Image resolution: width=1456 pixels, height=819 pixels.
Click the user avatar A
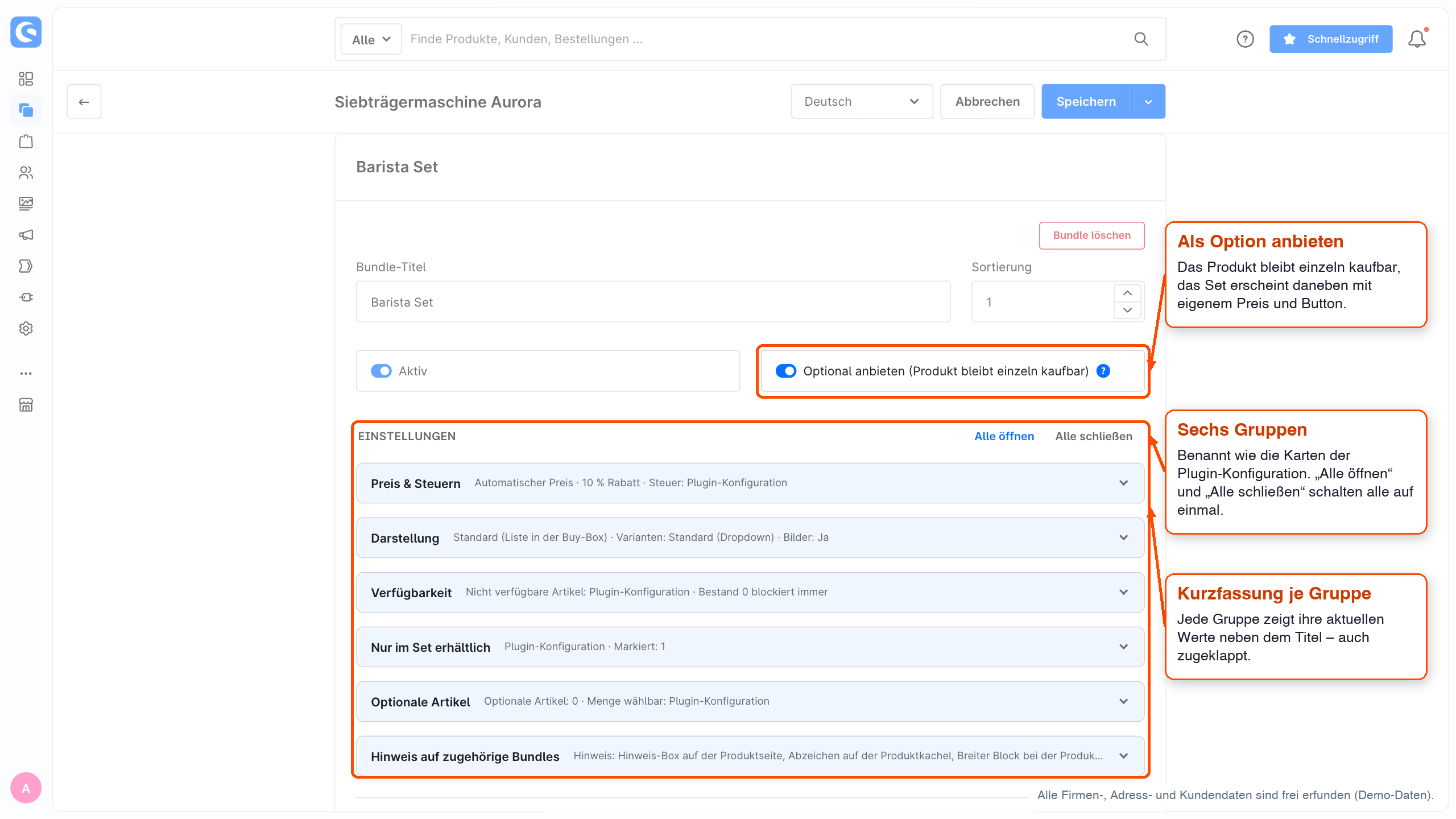(26, 788)
